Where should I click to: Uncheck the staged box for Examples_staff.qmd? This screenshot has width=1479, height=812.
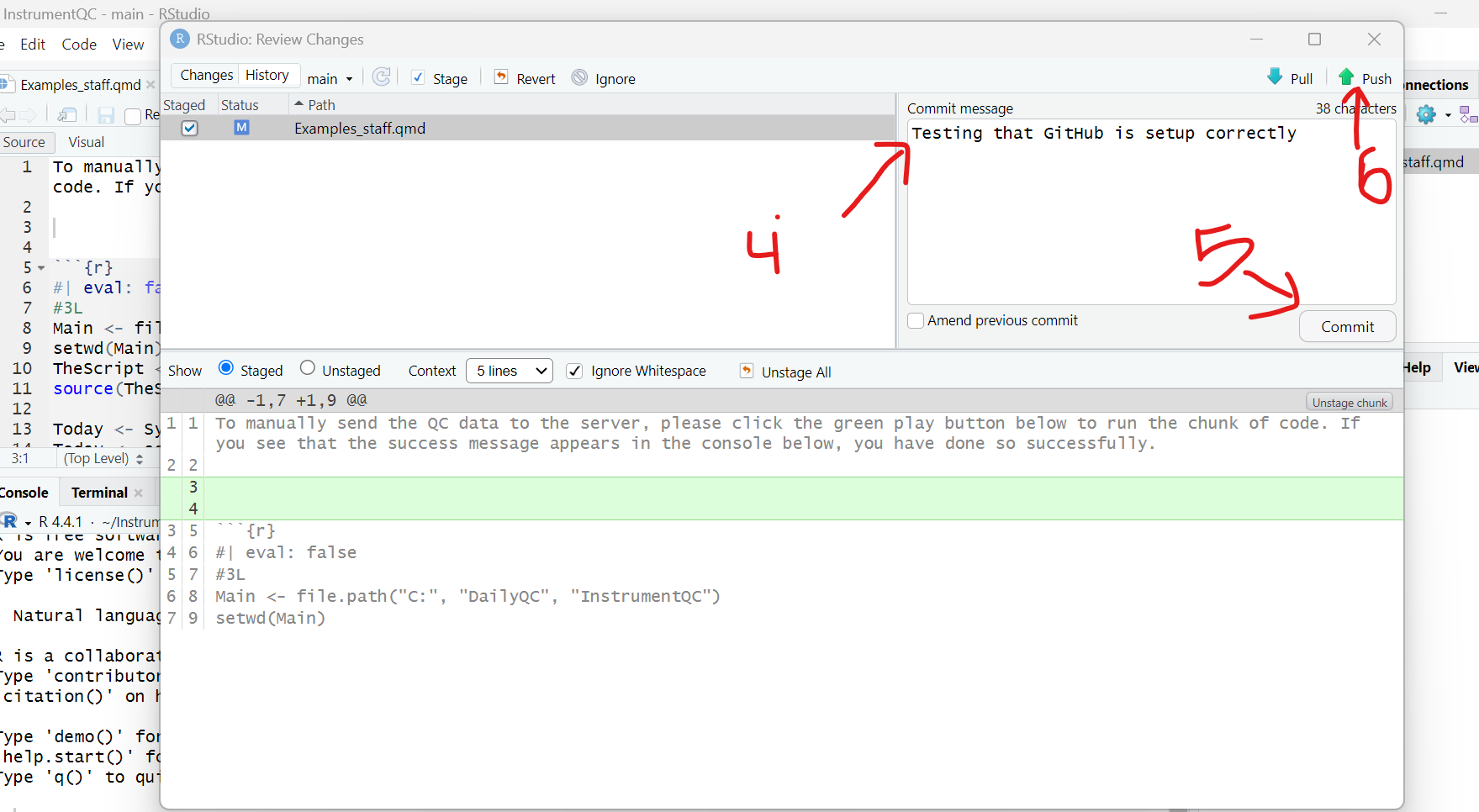point(190,128)
